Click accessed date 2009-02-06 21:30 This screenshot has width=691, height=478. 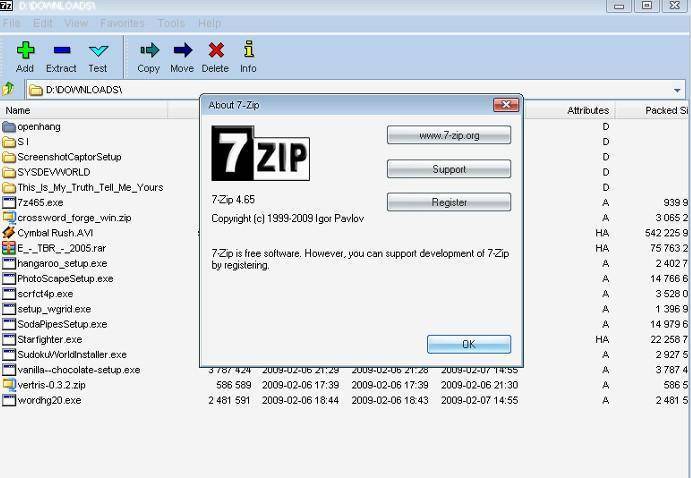pos(479,385)
